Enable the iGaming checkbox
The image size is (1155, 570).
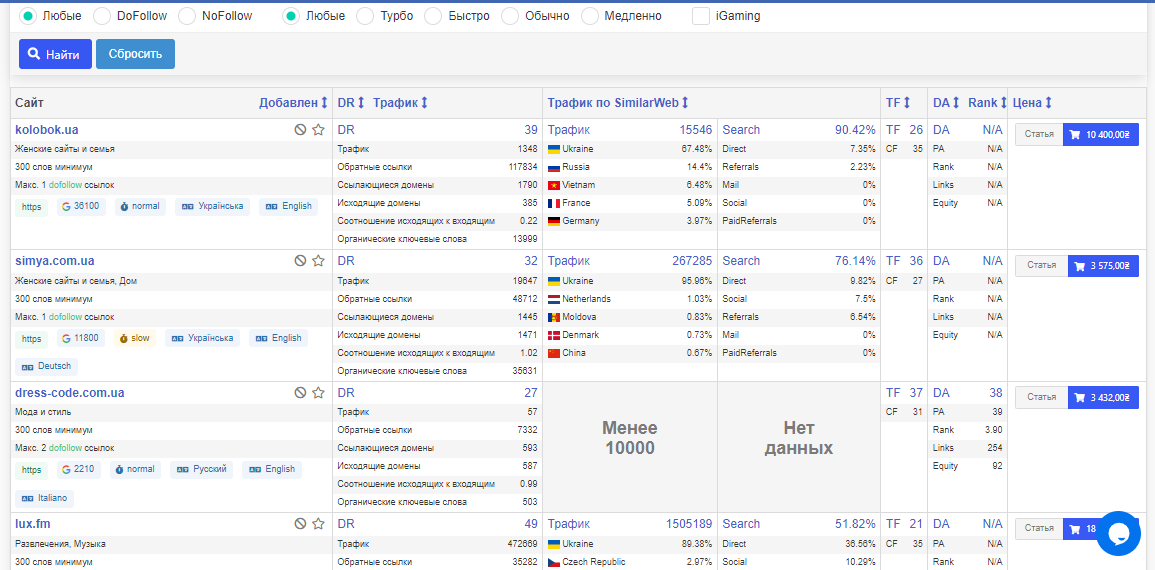pos(701,15)
